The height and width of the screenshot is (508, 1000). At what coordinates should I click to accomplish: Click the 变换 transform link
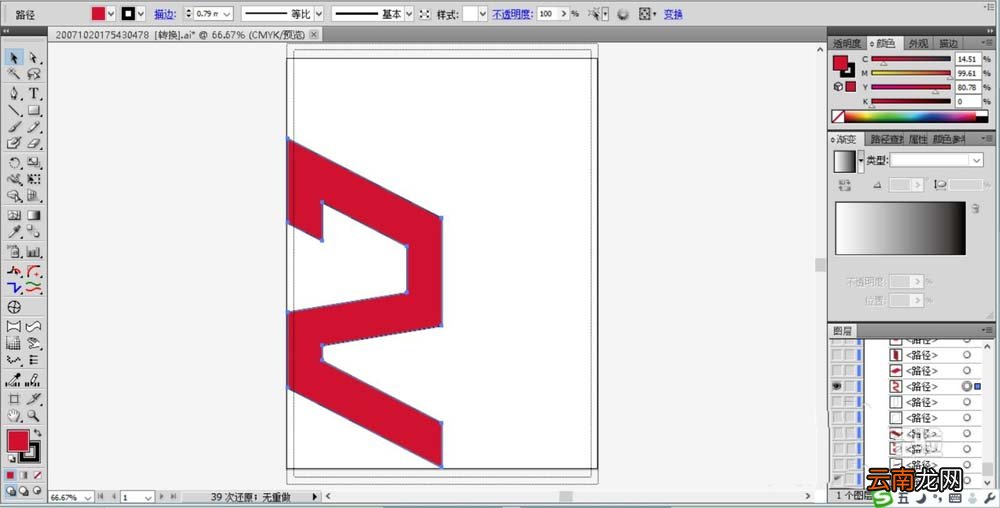click(x=673, y=13)
